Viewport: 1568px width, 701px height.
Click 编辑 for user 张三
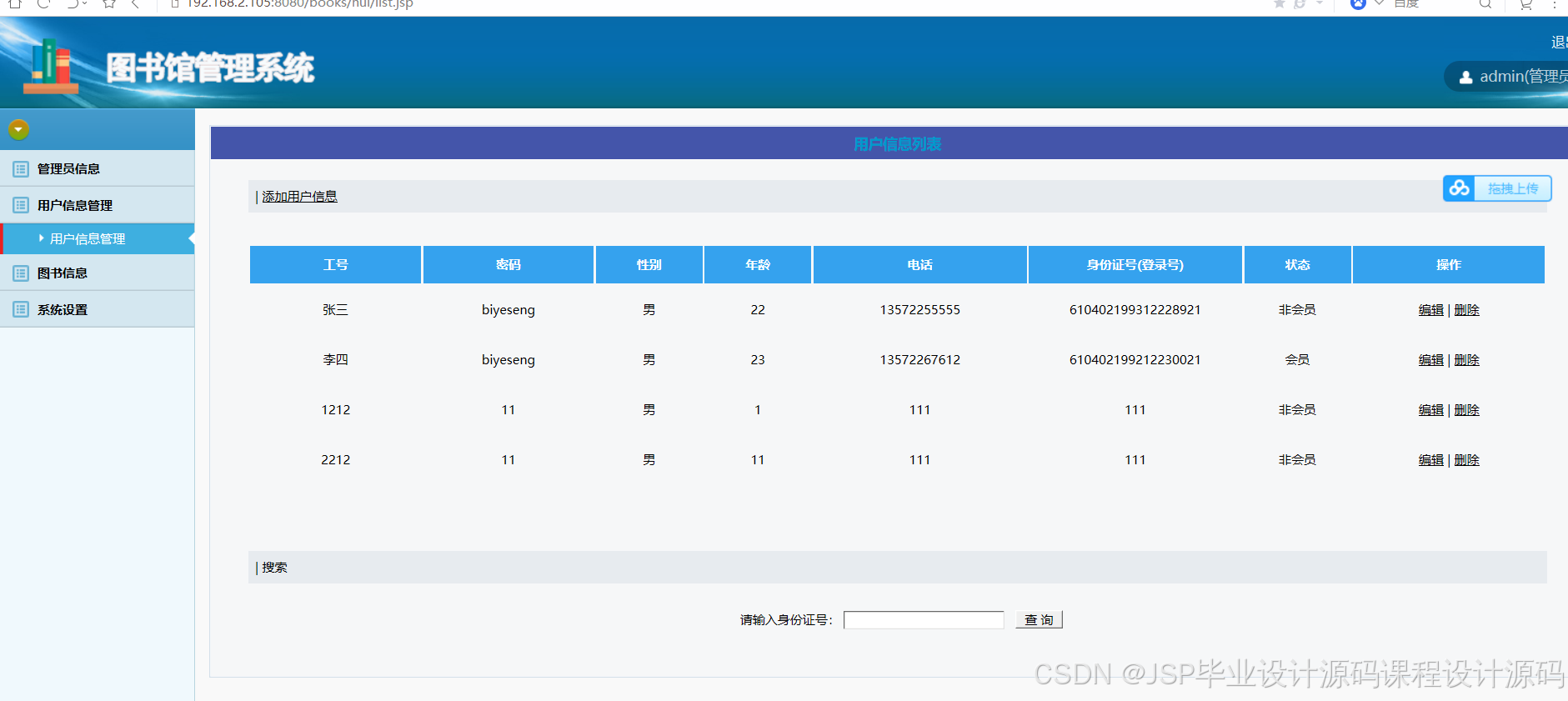click(x=1430, y=310)
